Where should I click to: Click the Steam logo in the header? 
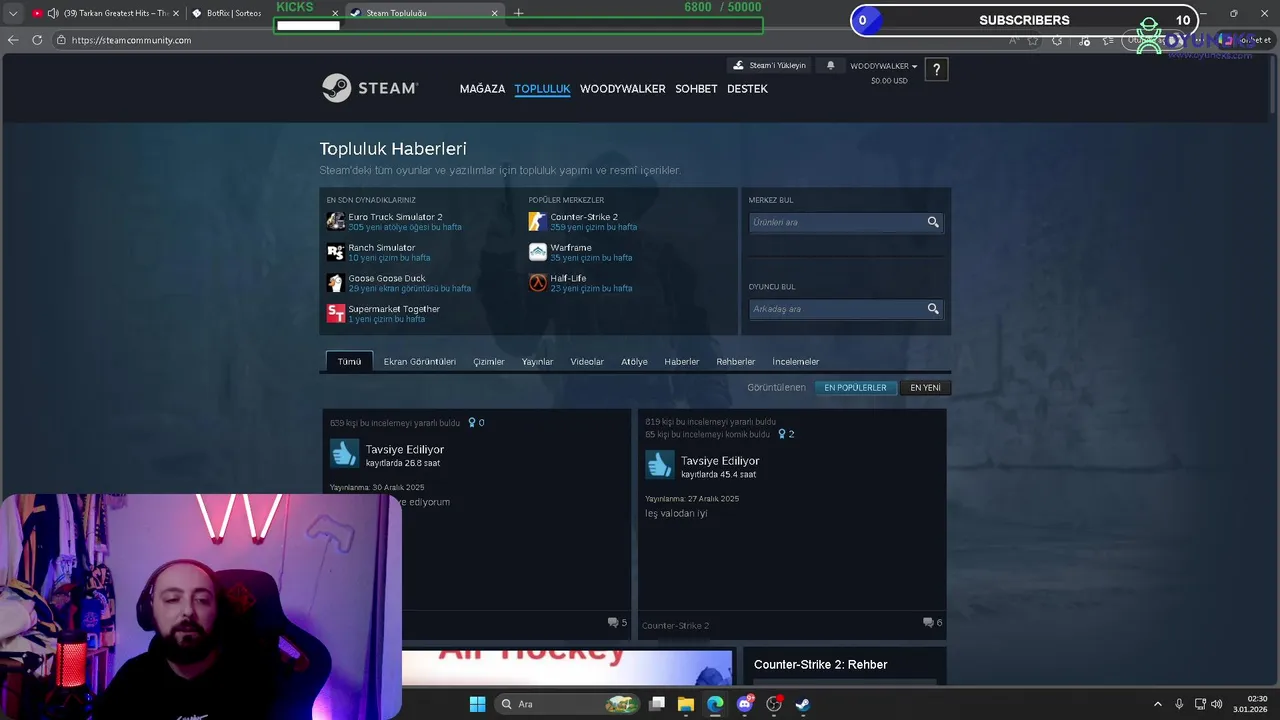(x=370, y=88)
